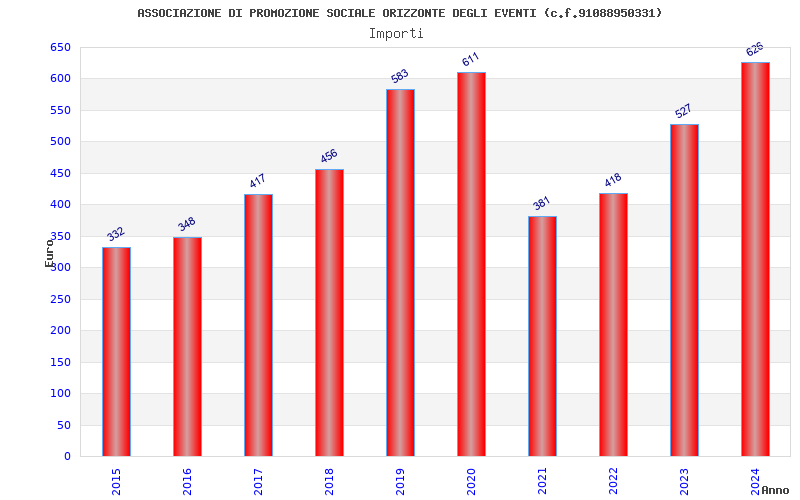
Task: Click the y-axis tick label 100
Action: (x=60, y=393)
